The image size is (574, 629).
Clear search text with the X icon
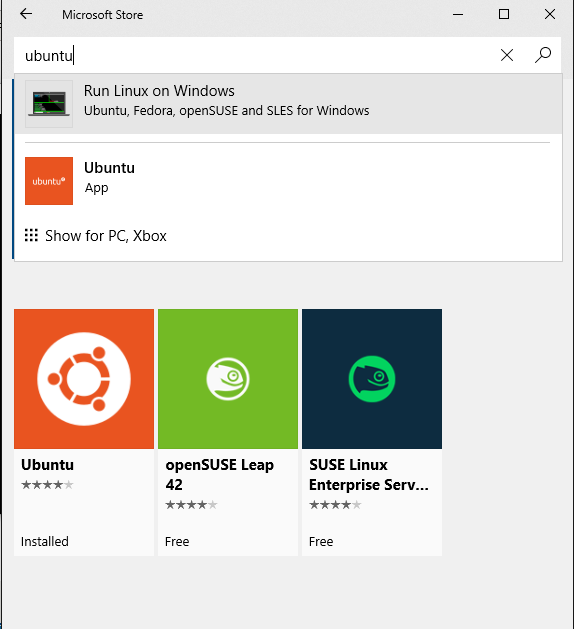[x=507, y=55]
